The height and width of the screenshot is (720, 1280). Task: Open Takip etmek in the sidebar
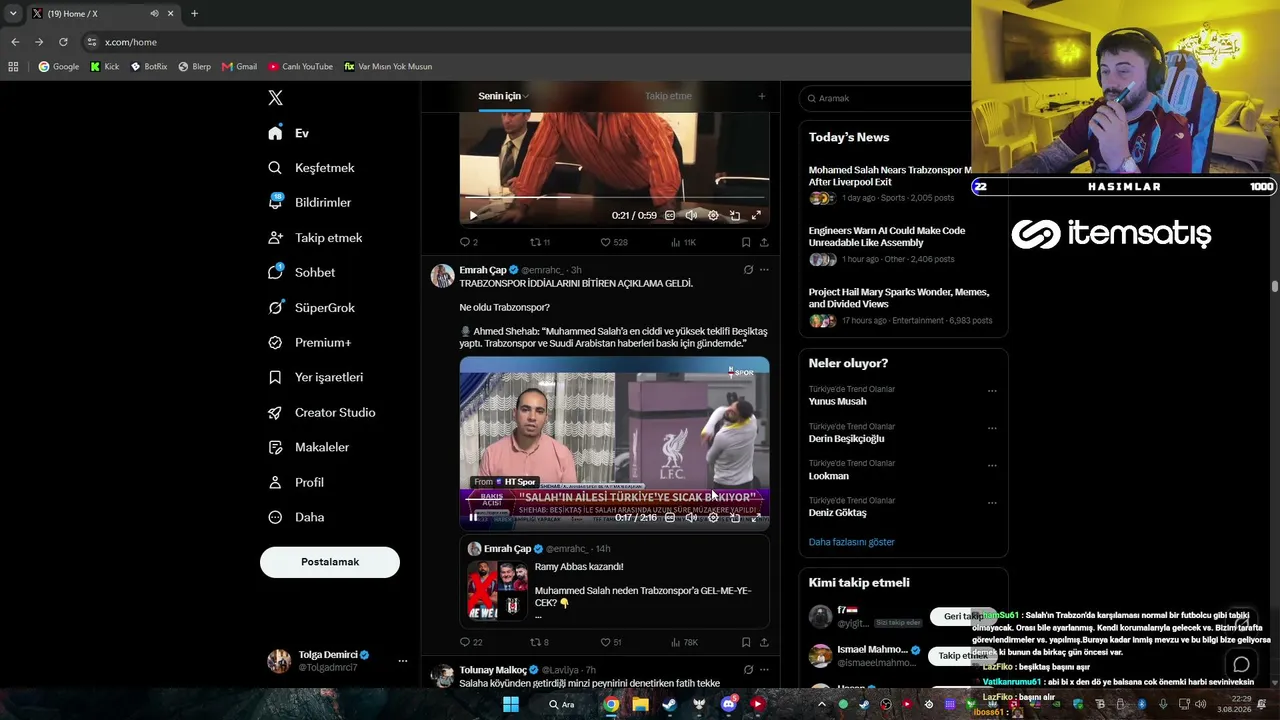click(315, 238)
